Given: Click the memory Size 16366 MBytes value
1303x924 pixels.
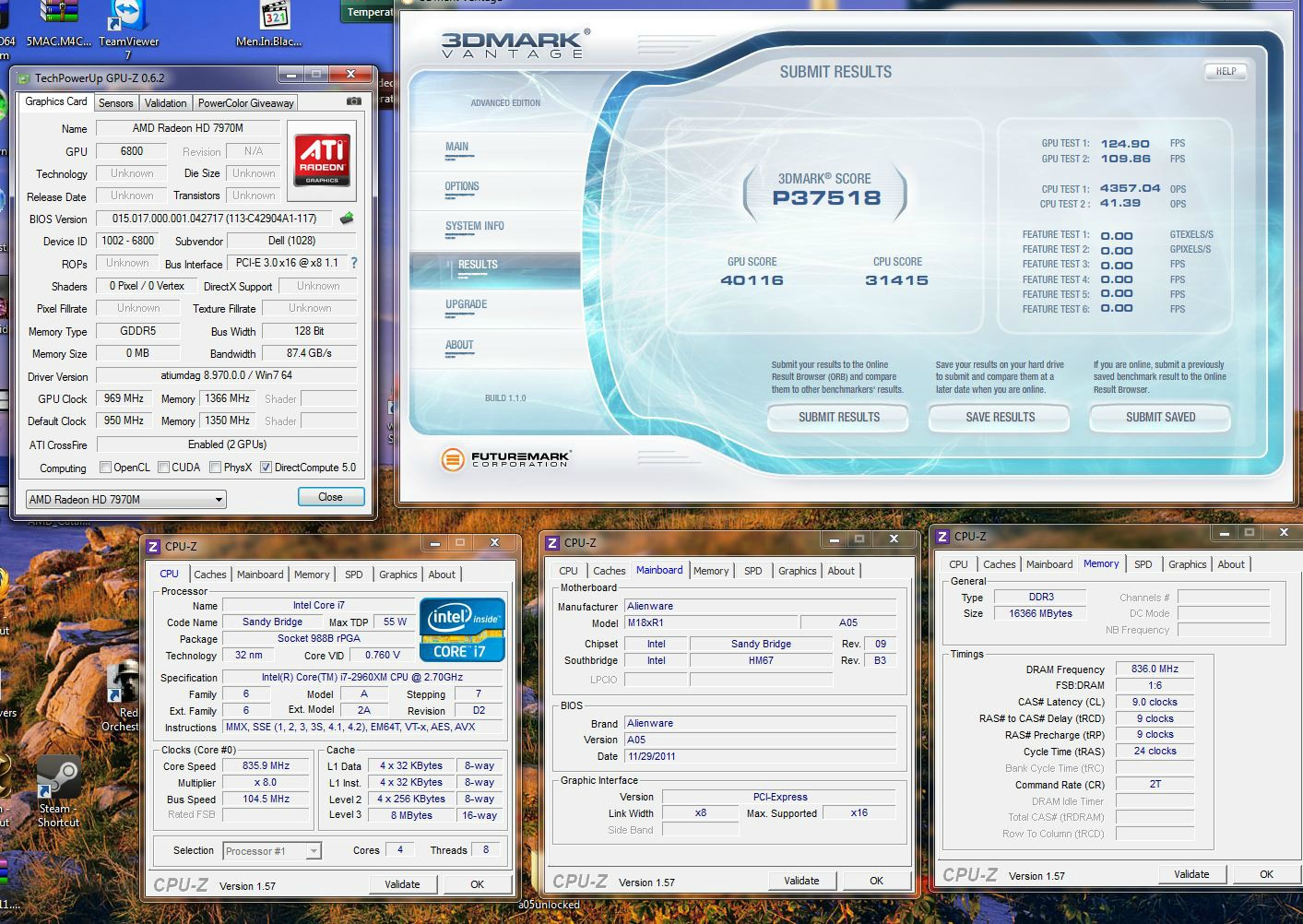Looking at the screenshot, I should click(1040, 613).
